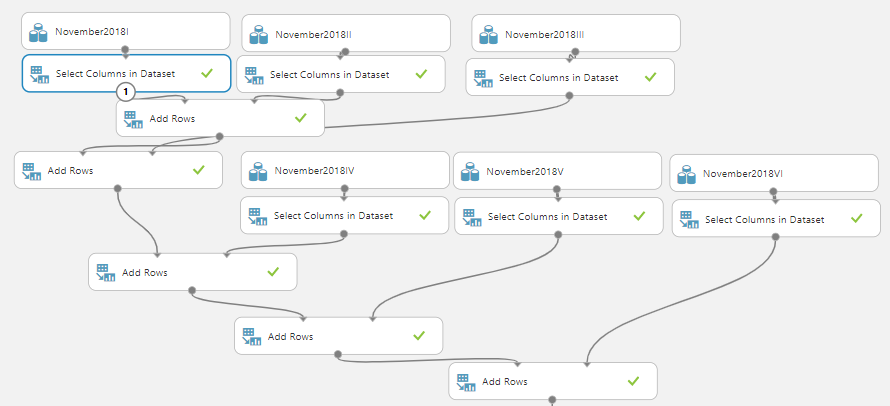
Task: Click Select Columns module icon under November2018IV
Action: pos(257,215)
